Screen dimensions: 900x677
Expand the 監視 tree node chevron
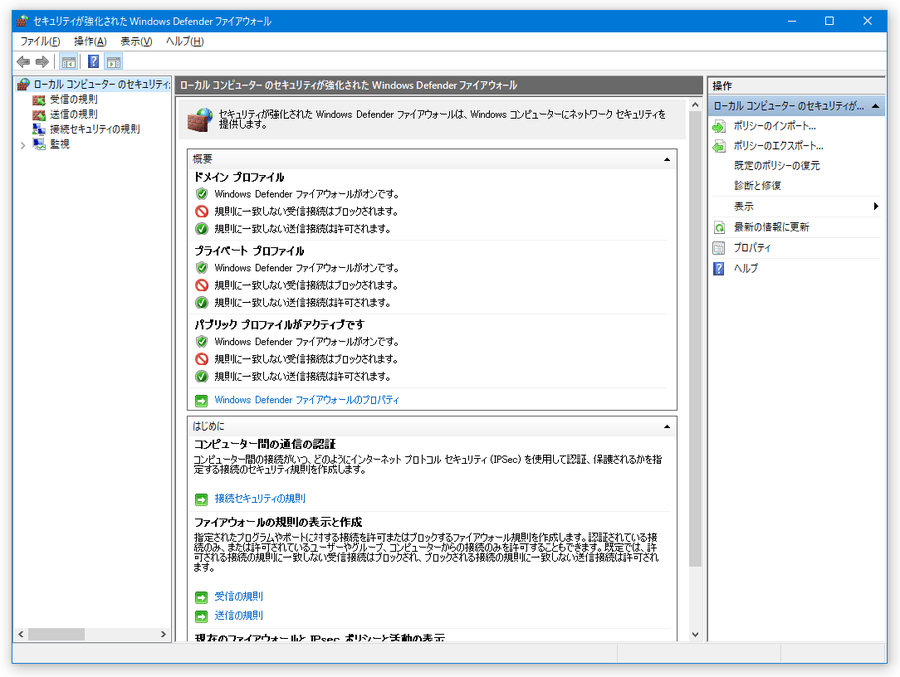point(23,145)
